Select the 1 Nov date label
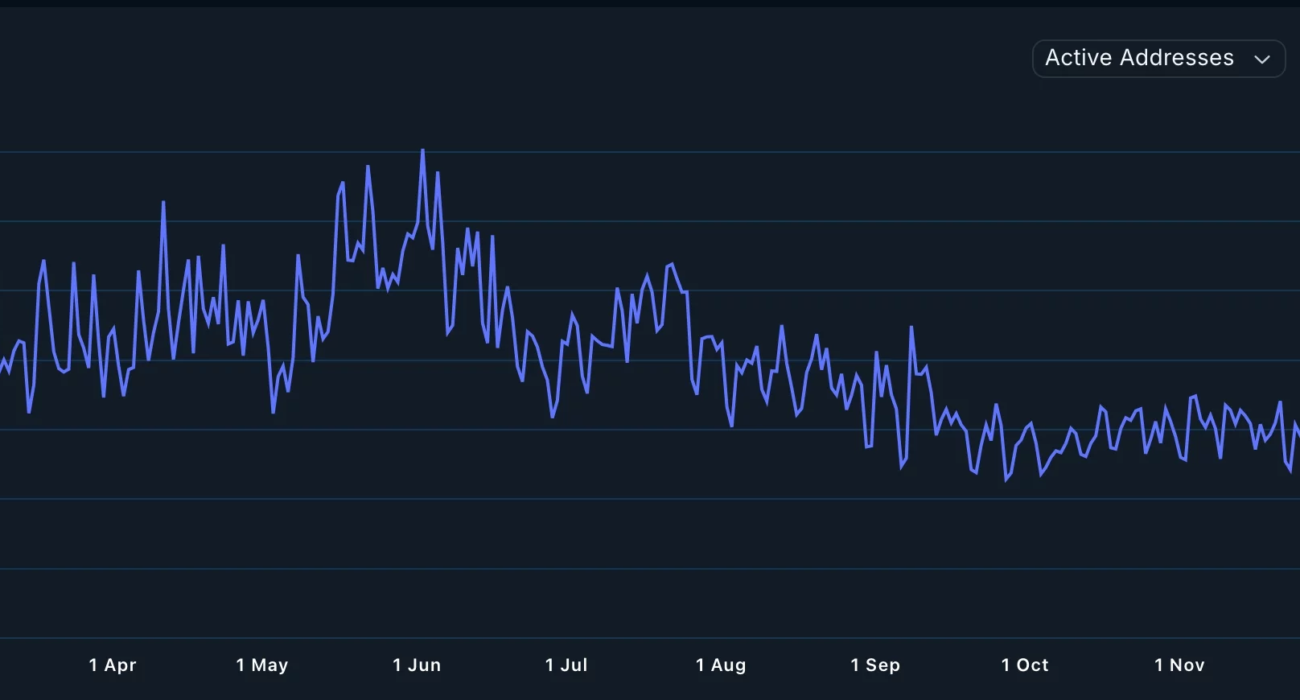1300x700 pixels. [x=1179, y=665]
